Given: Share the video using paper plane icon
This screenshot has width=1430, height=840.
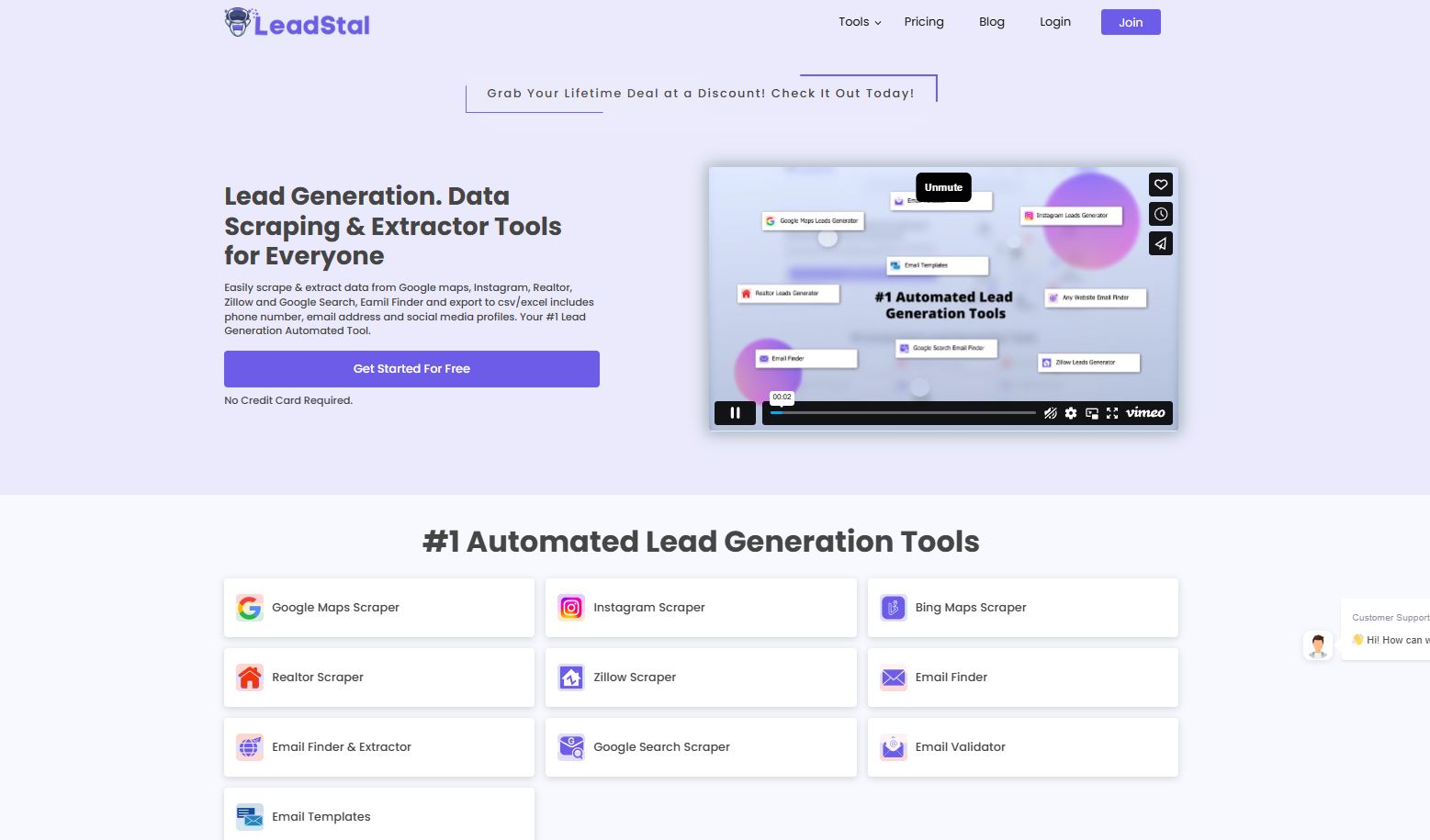Looking at the screenshot, I should [x=1161, y=243].
